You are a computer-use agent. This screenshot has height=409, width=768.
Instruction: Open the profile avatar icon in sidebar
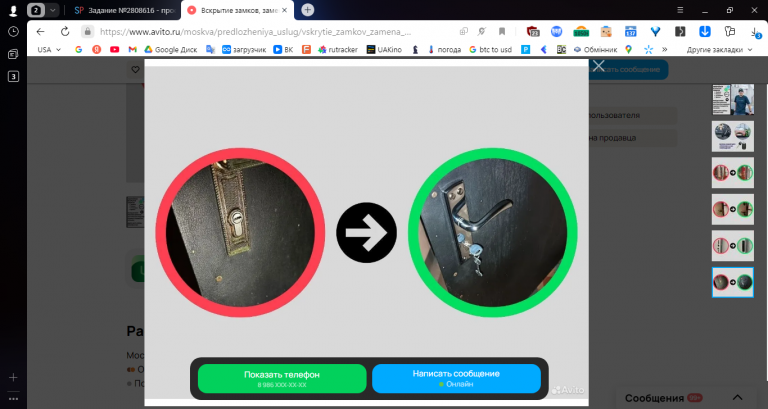(13, 10)
